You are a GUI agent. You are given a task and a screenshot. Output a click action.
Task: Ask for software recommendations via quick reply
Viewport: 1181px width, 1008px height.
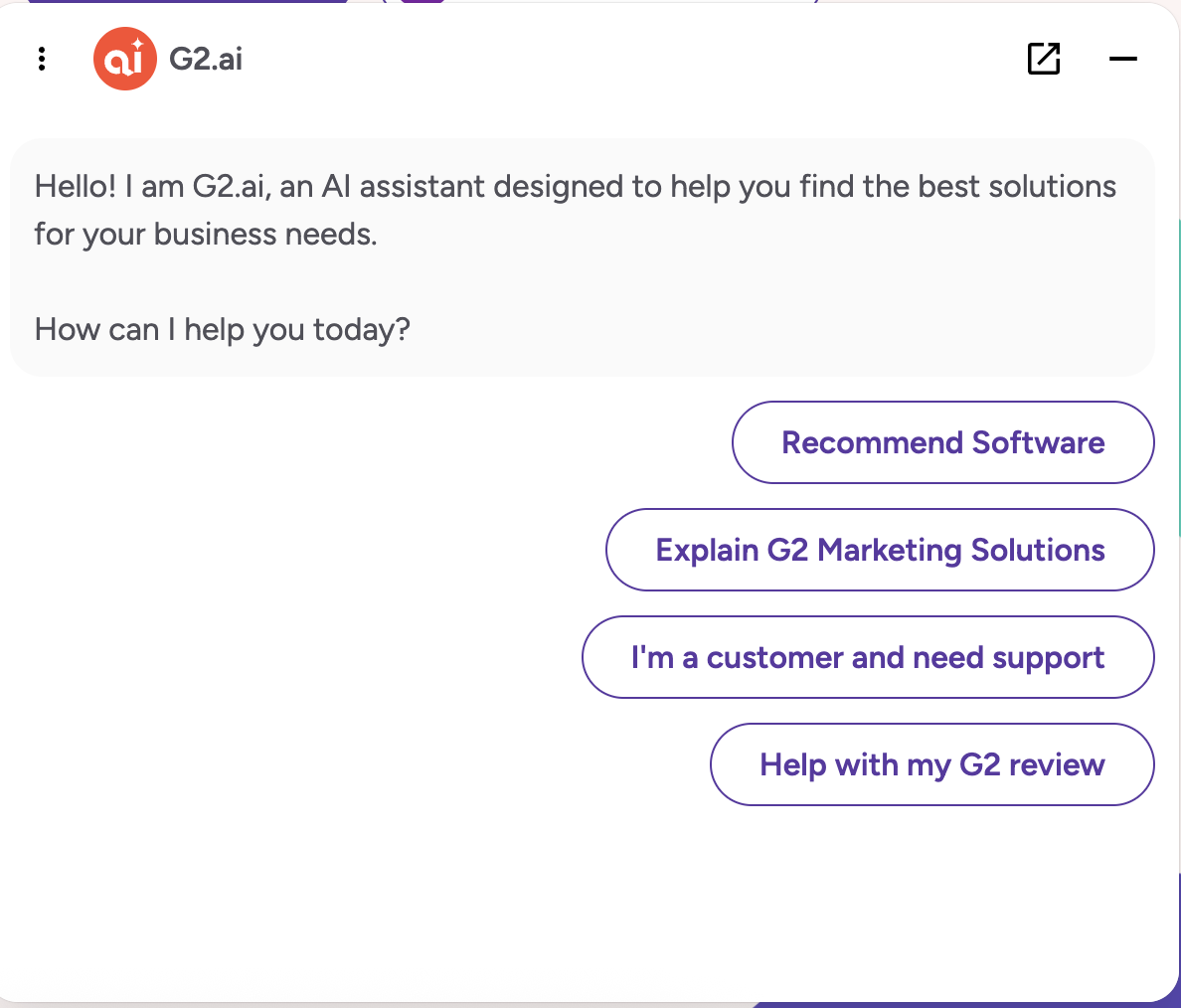(x=943, y=442)
